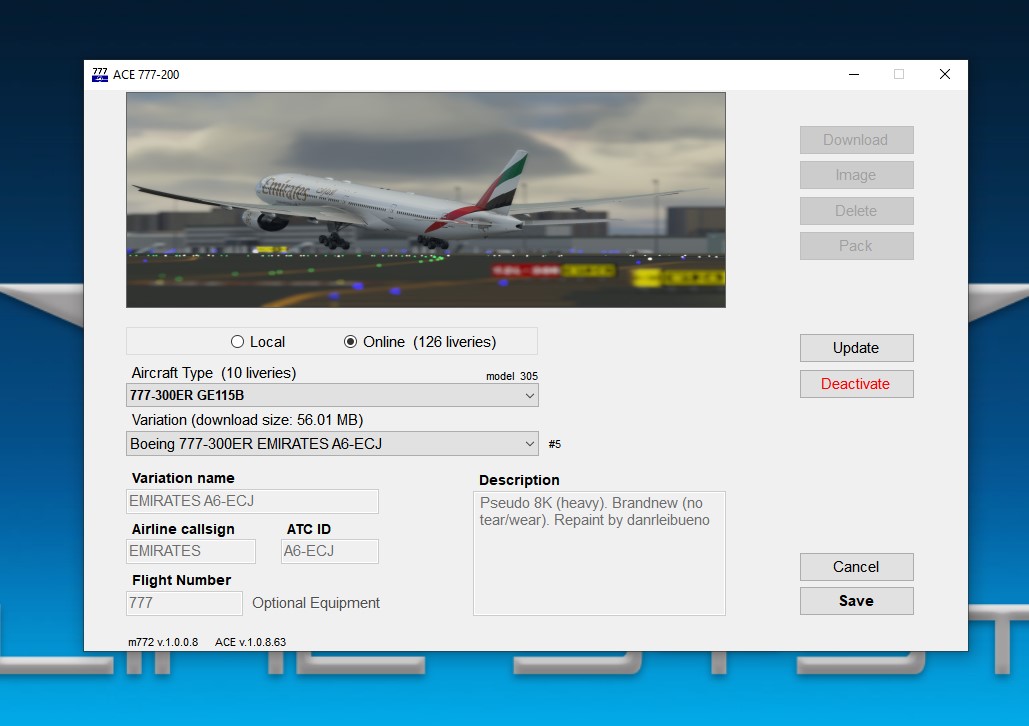1029x726 pixels.
Task: Close the ACE 777-200 window
Action: [x=944, y=74]
